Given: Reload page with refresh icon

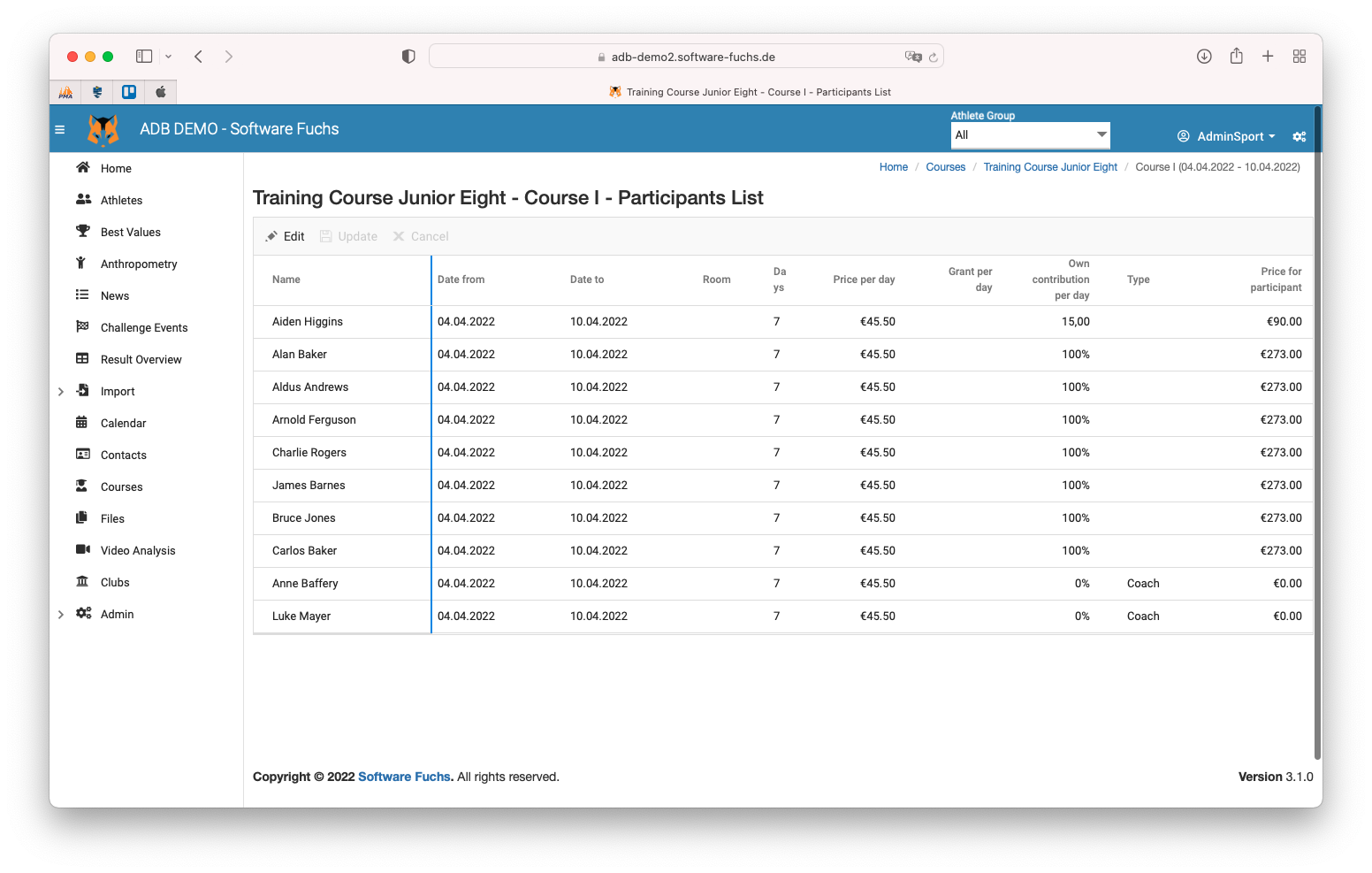Looking at the screenshot, I should point(933,57).
